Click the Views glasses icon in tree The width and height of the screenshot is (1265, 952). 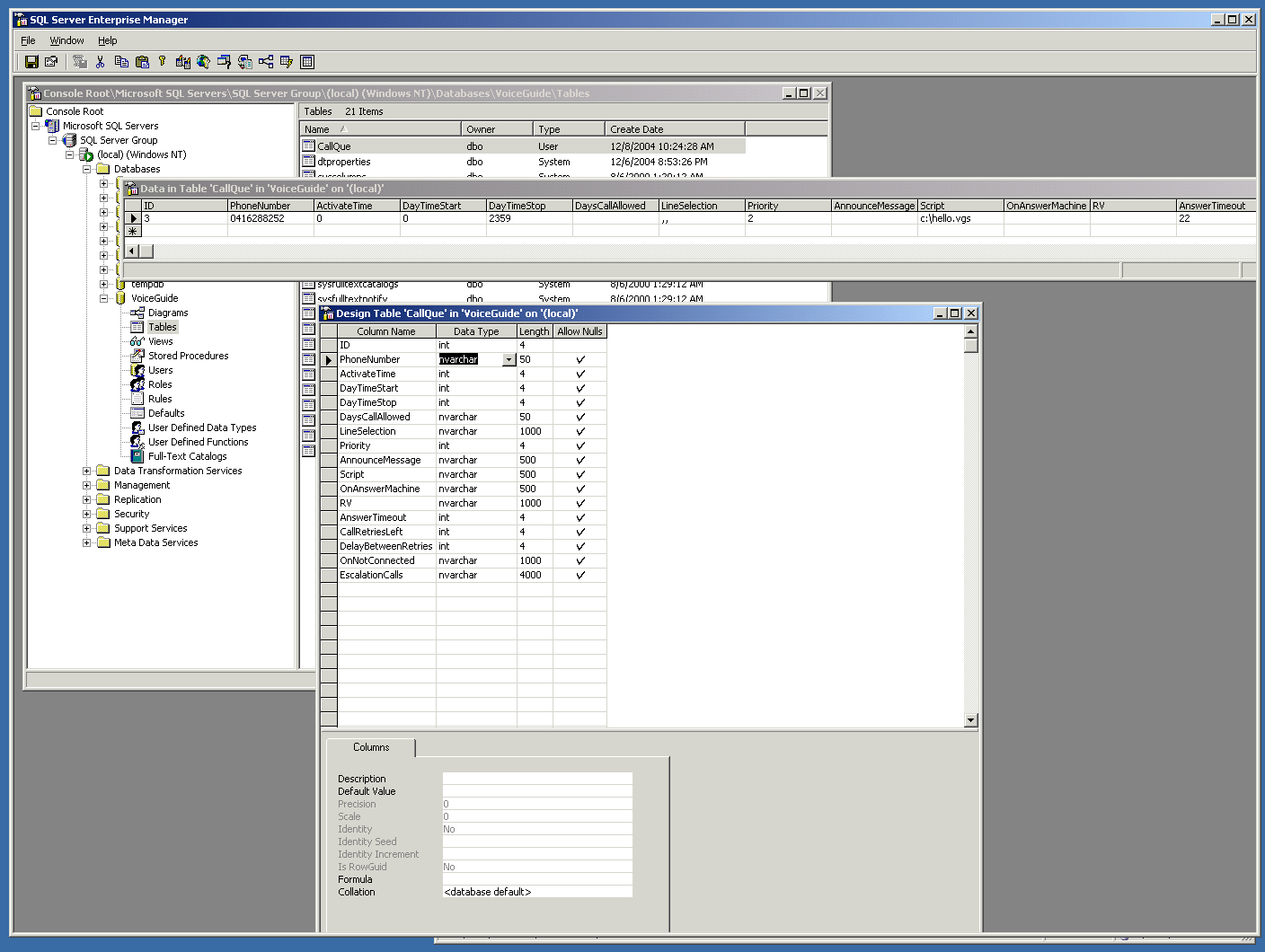[x=137, y=341]
